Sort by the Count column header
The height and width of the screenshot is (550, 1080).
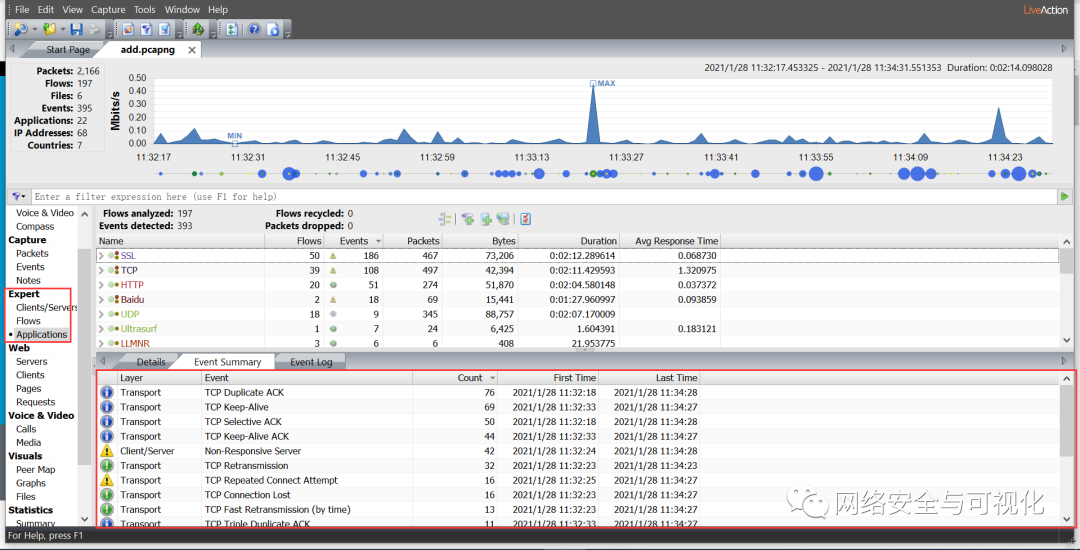(455, 378)
